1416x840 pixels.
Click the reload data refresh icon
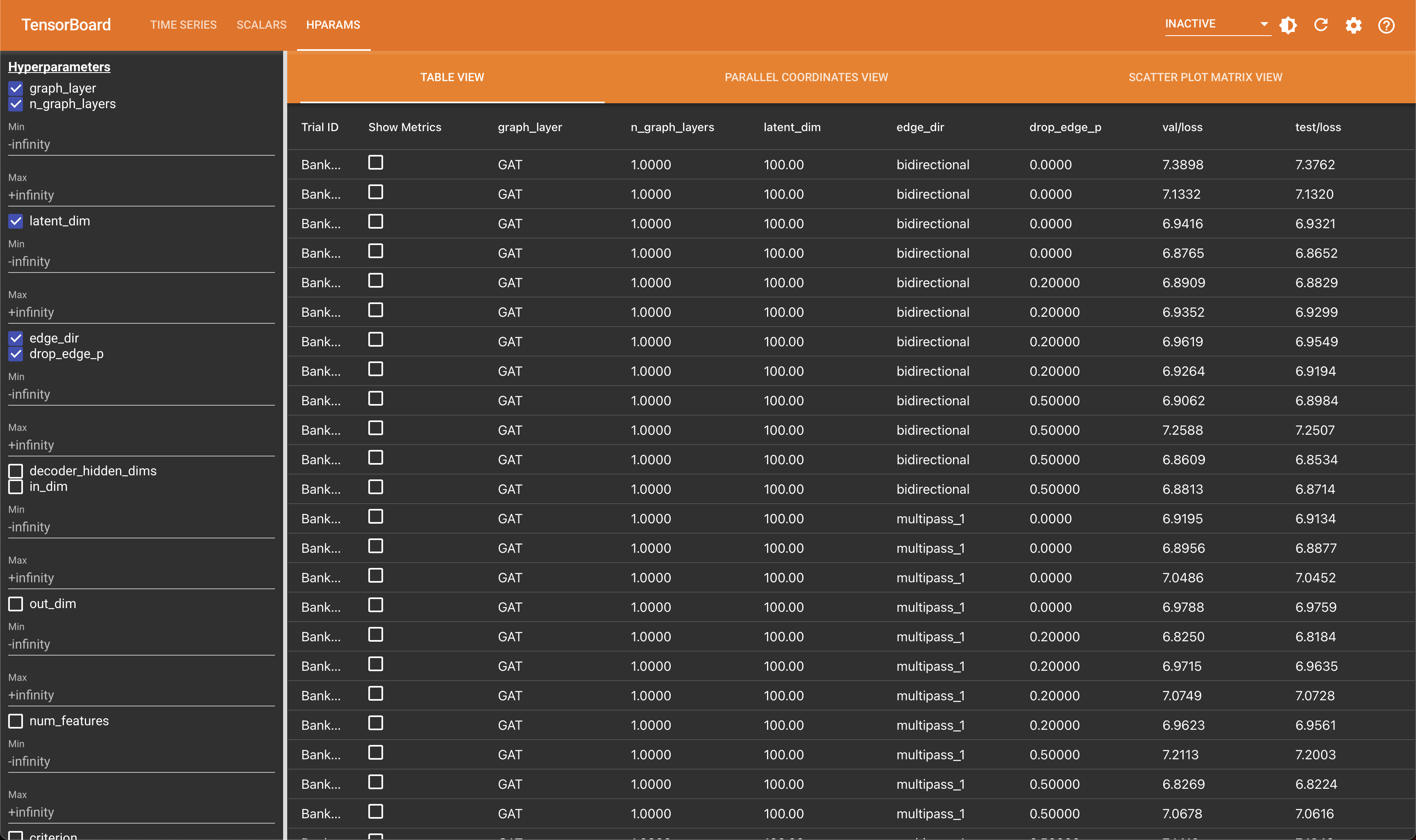tap(1321, 25)
